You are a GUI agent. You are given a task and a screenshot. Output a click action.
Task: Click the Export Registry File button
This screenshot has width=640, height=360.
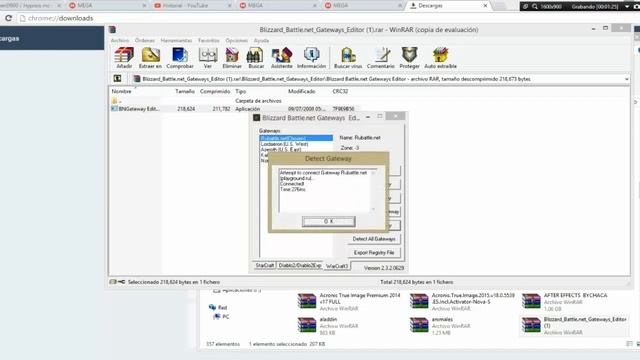(374, 253)
